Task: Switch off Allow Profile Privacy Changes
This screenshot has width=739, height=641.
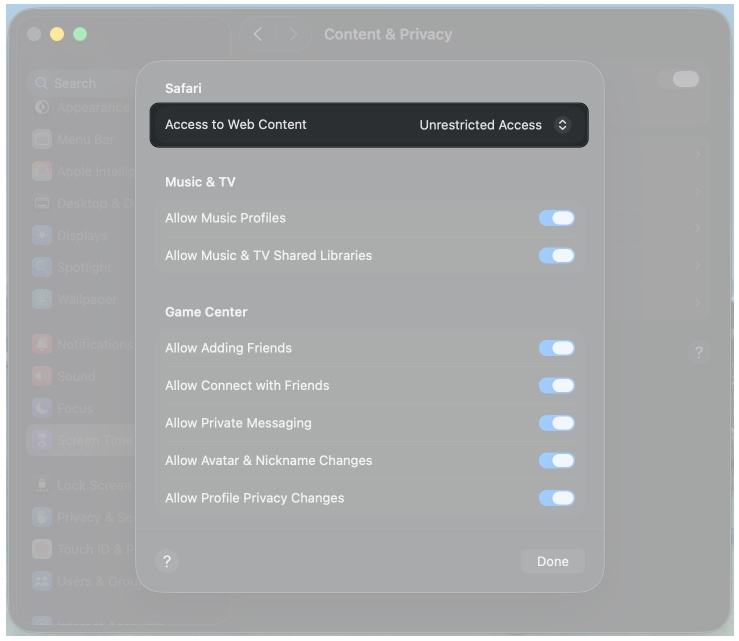Action: click(x=556, y=498)
